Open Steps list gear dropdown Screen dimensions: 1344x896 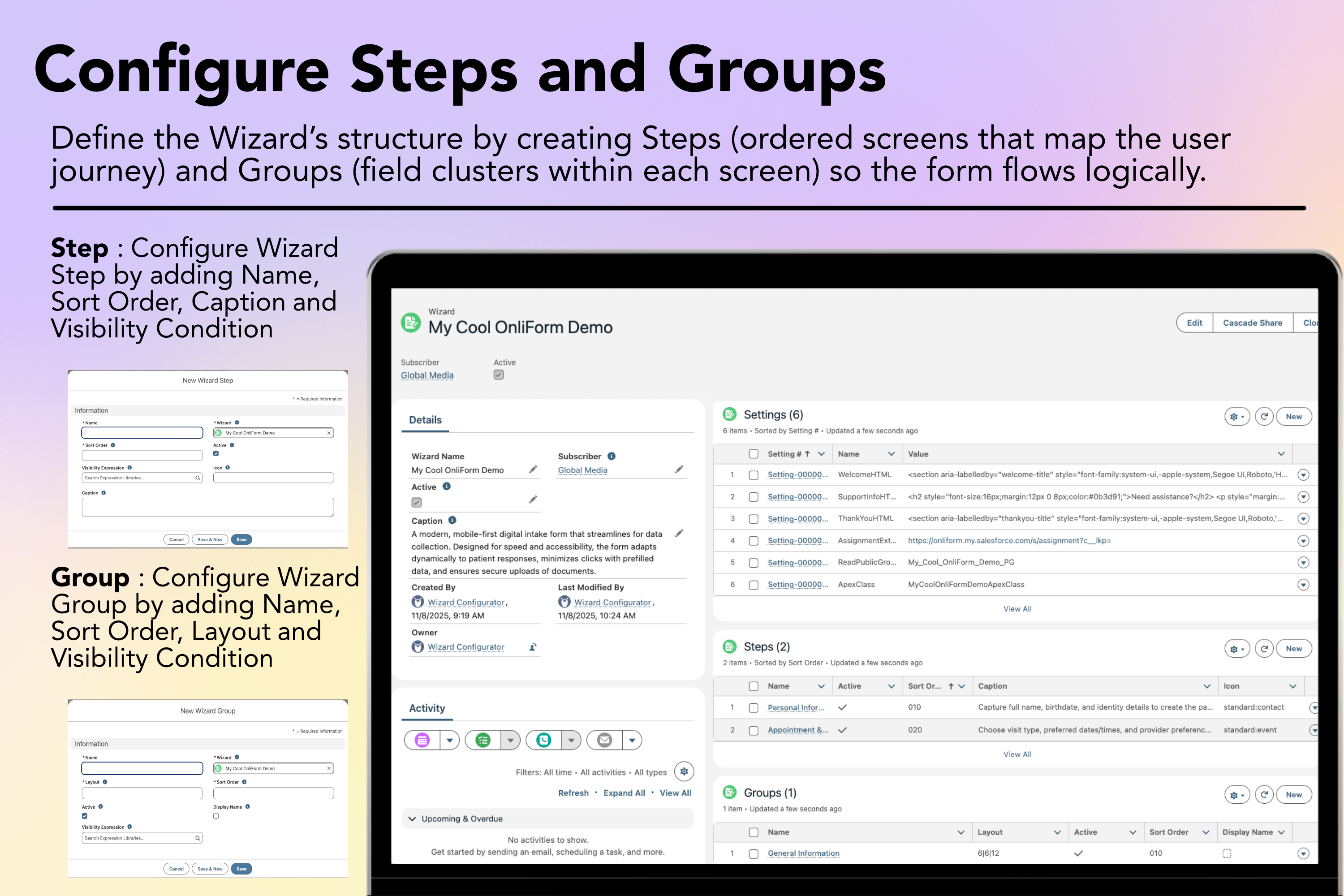1237,649
